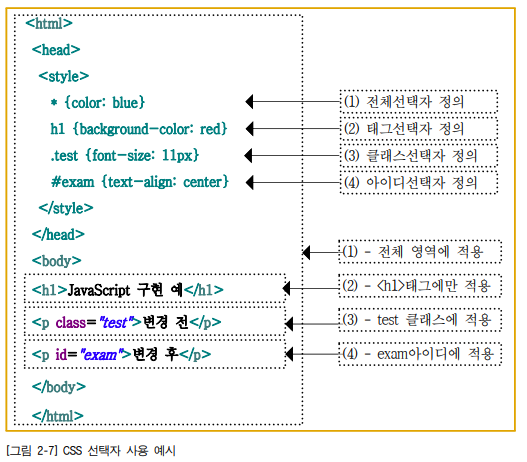The width and height of the screenshot is (527, 462).
Task: Click the closing </style> tag line
Action: 66,208
